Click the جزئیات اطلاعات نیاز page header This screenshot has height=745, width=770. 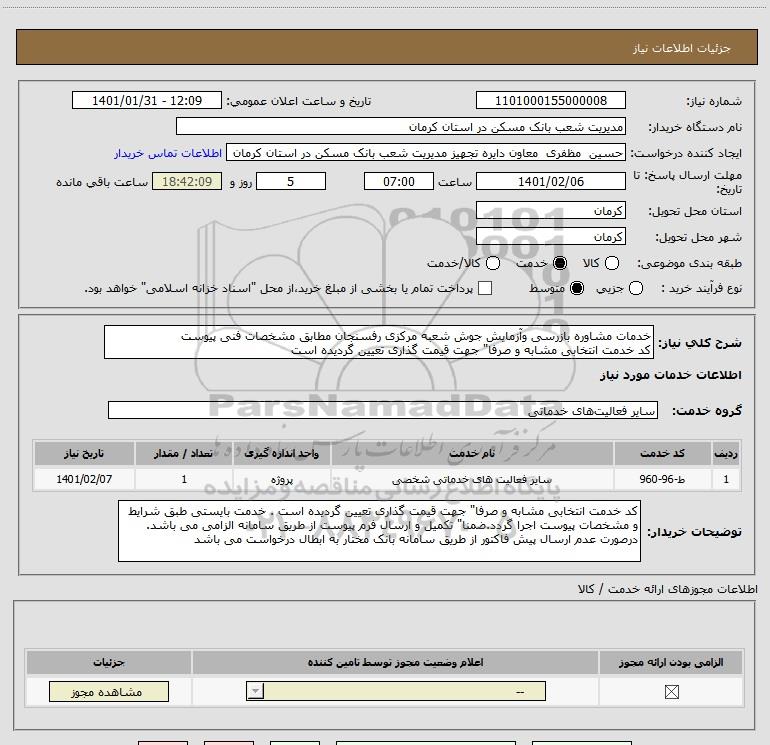coord(386,47)
